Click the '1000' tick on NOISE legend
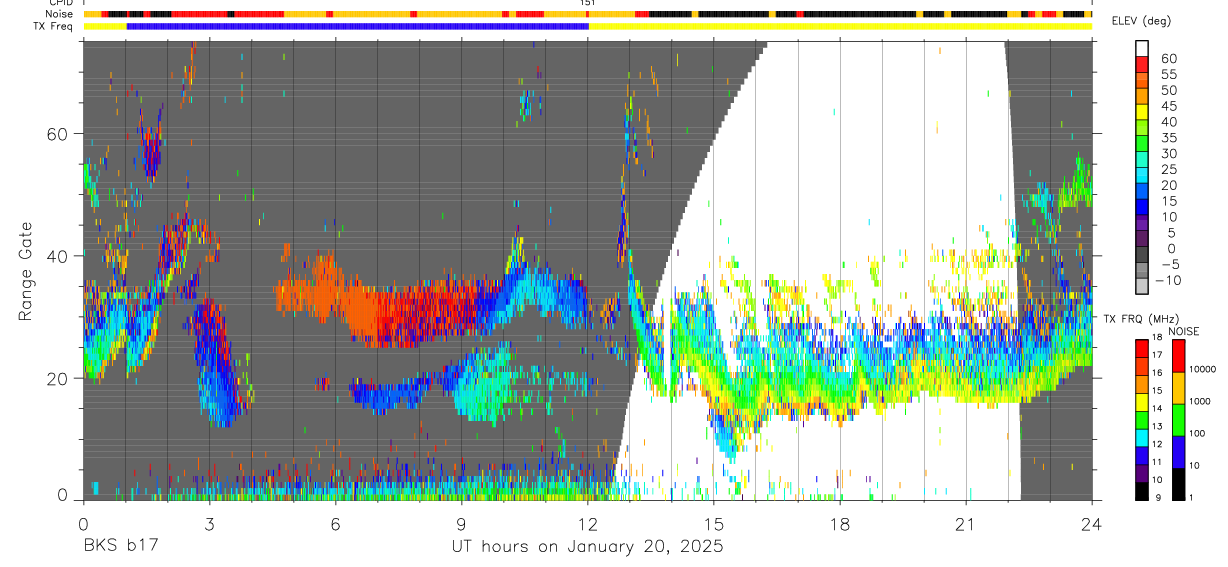Viewport: 1228px width, 567px height. point(1200,401)
